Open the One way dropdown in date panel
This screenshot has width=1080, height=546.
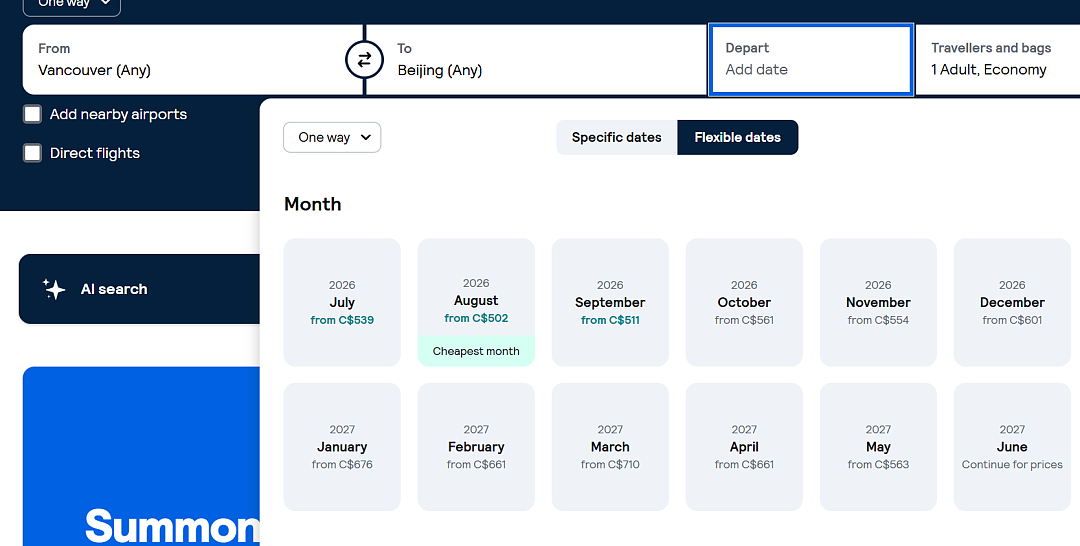click(332, 138)
